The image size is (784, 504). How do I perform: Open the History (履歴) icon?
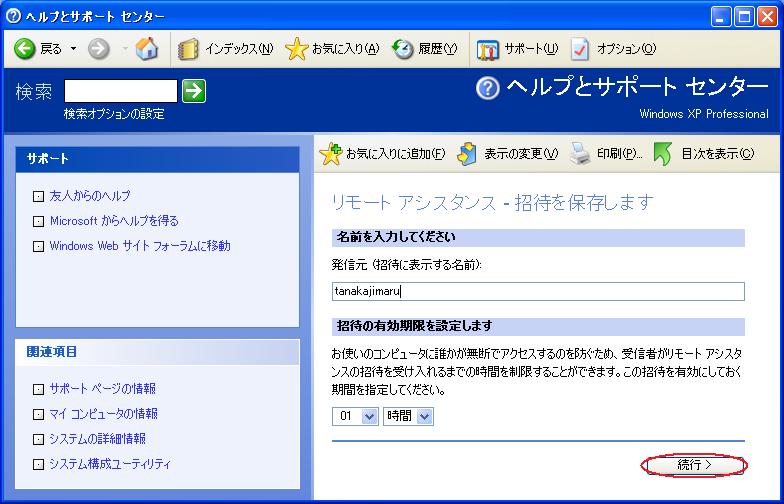[x=403, y=49]
